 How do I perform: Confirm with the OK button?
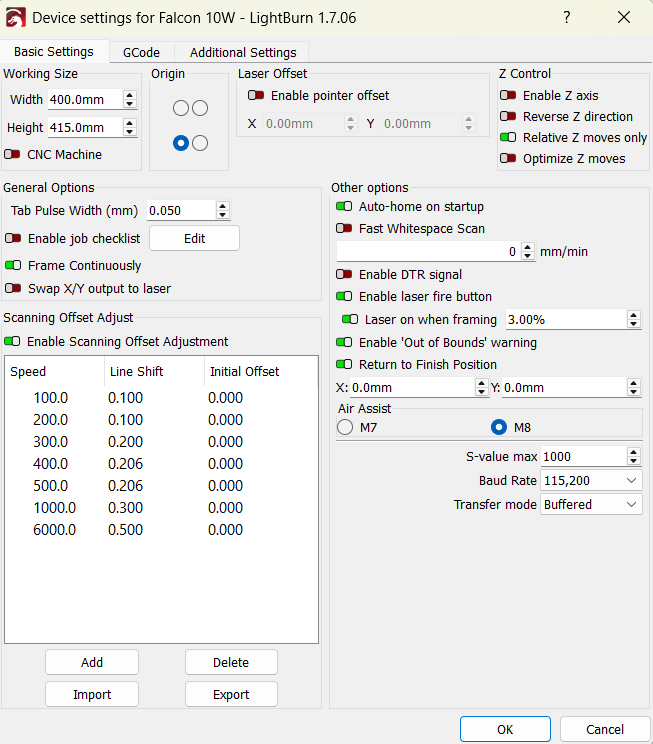pyautogui.click(x=505, y=729)
